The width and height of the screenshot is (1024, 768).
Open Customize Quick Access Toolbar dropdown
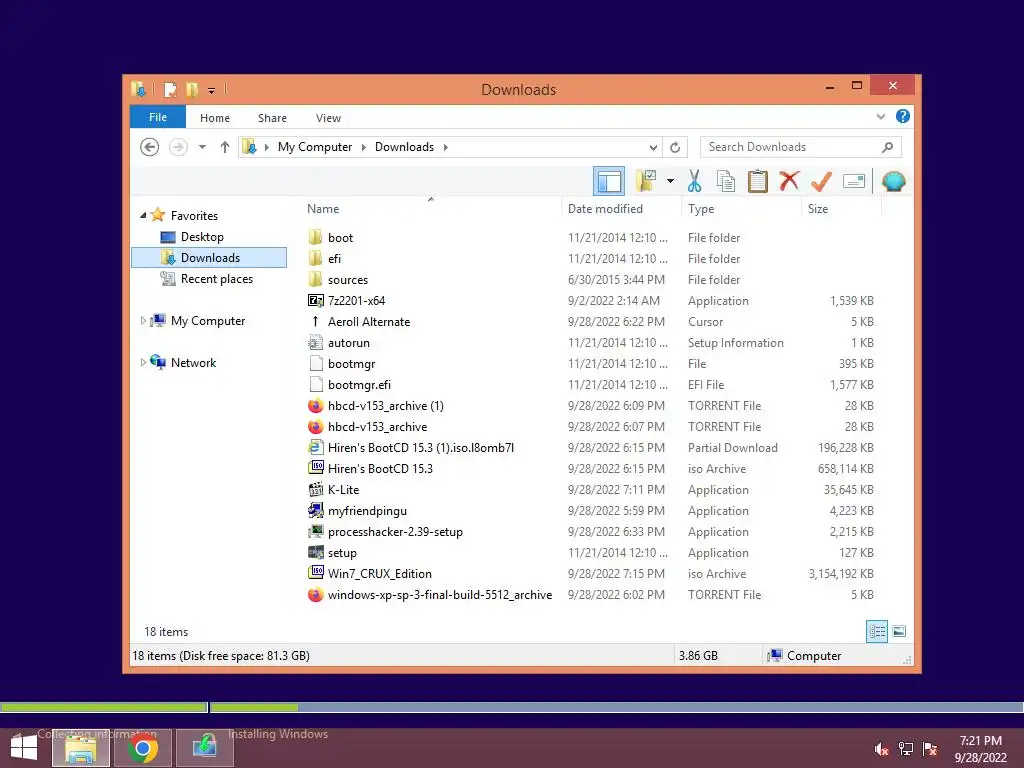tap(212, 91)
